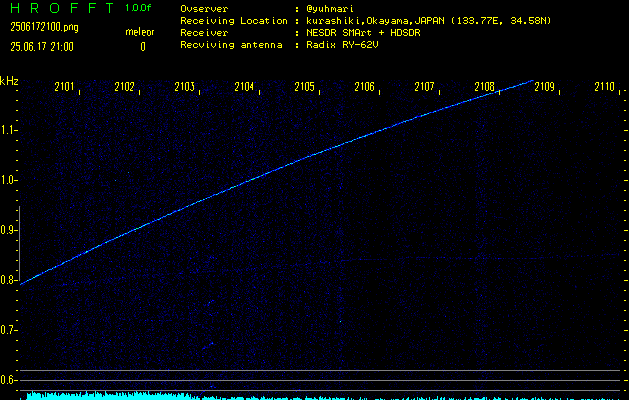Click the meteor count value 0
Image resolution: width=629 pixels, height=400 pixels.
tap(143, 47)
